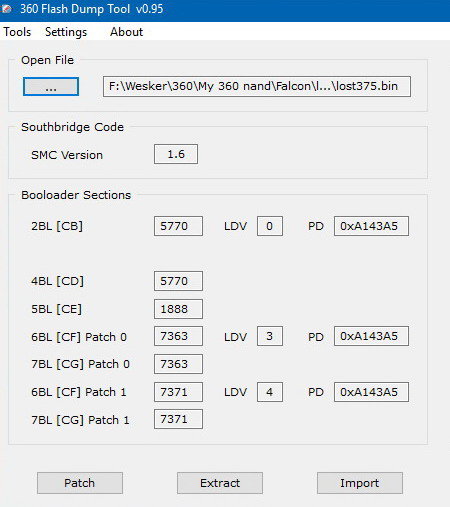450x507 pixels.
Task: Click the Extract button
Action: click(x=220, y=483)
